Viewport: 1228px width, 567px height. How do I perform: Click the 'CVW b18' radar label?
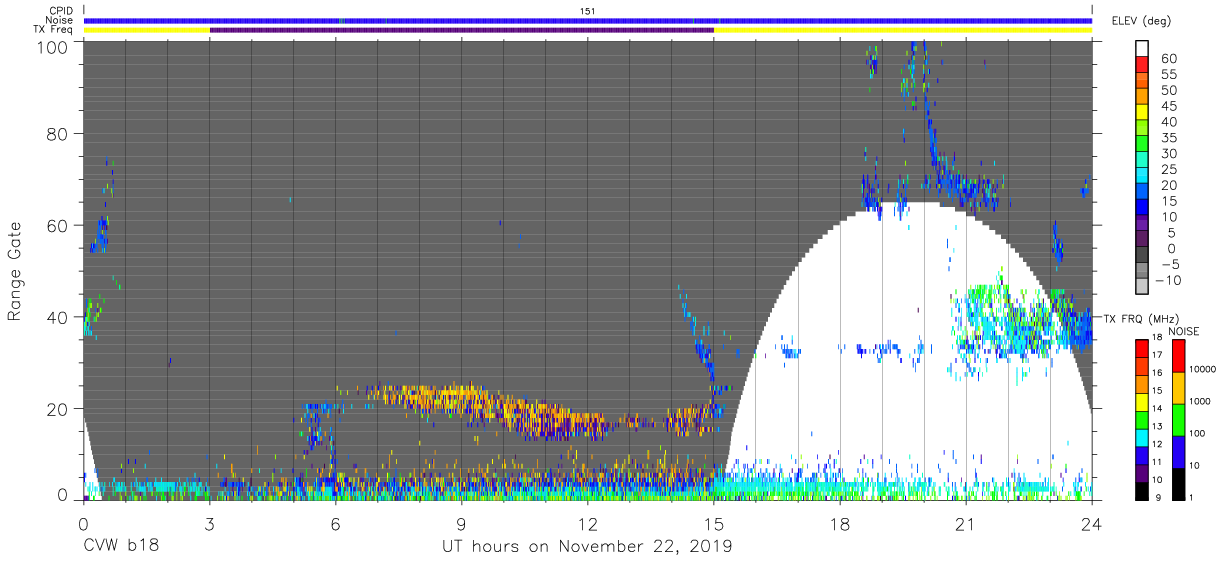[x=120, y=547]
